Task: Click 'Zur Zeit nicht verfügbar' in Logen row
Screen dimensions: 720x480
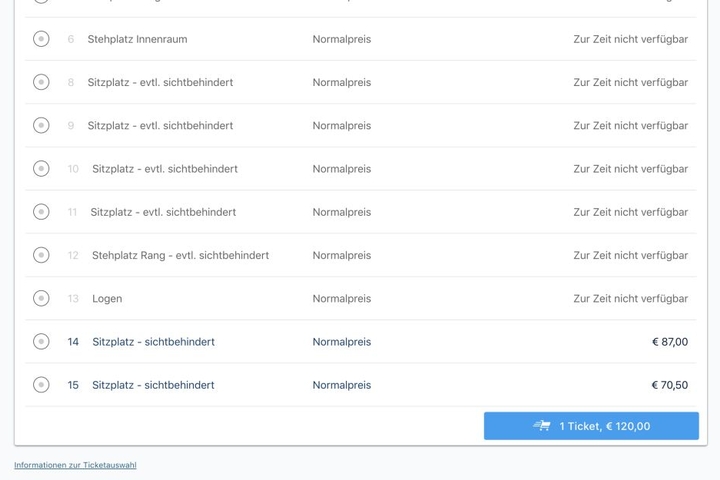Action: click(x=630, y=299)
